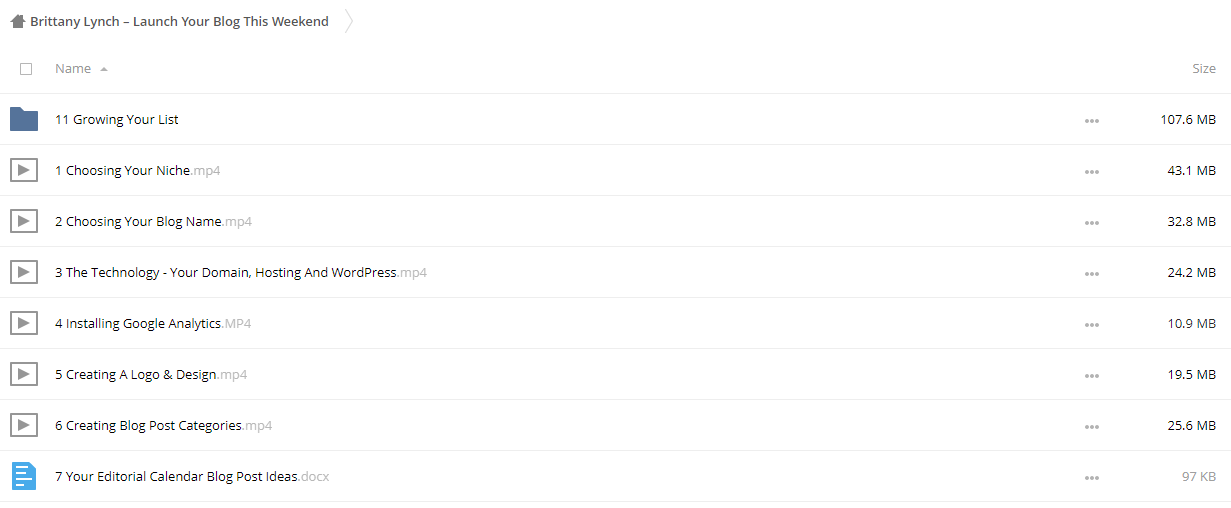Sort by Name column header
The width and height of the screenshot is (1231, 508).
73,69
